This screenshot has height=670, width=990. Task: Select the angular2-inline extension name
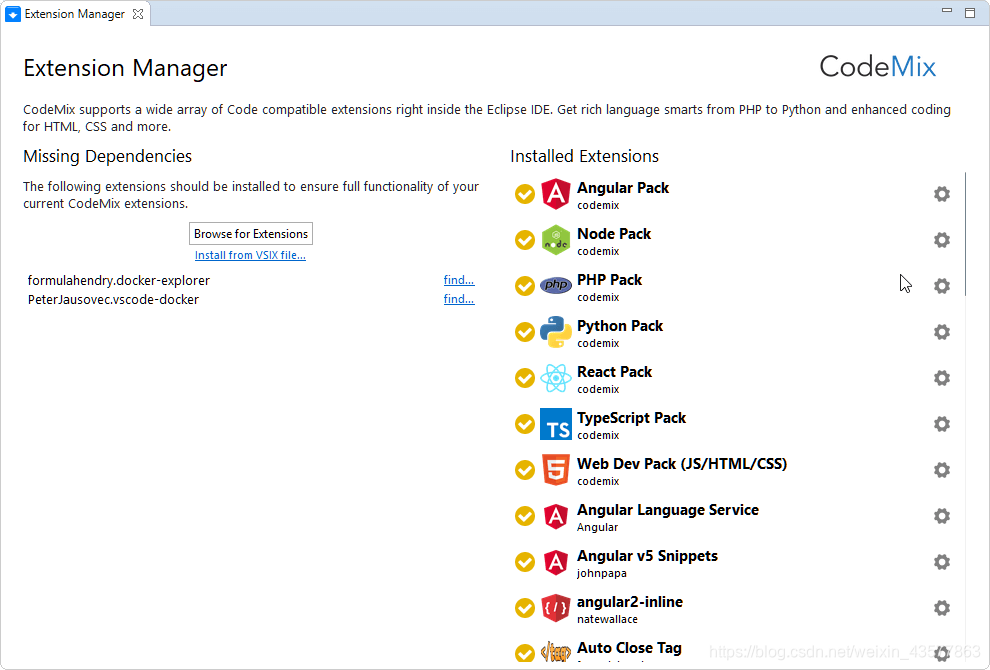tap(629, 602)
